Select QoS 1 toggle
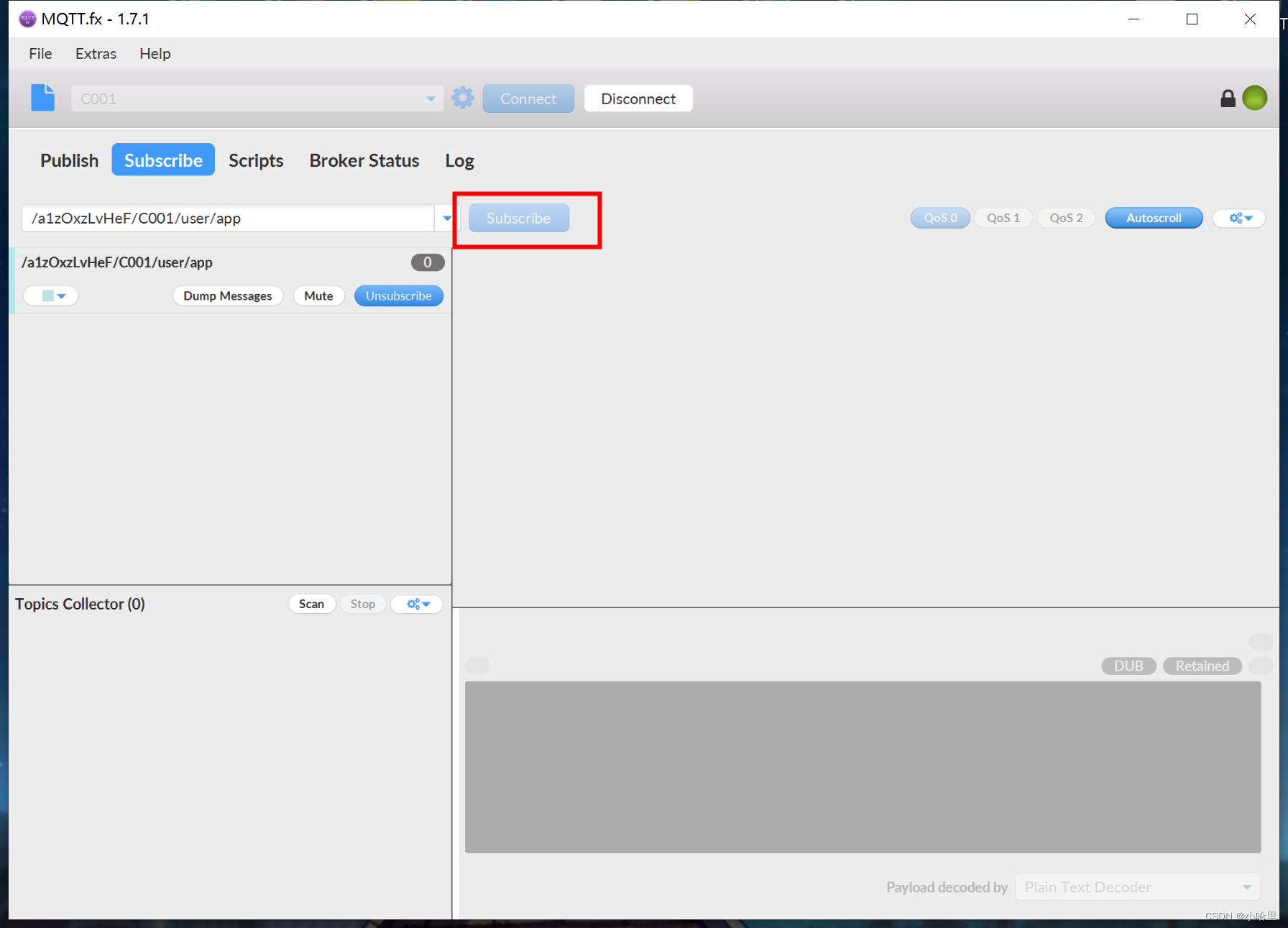Image resolution: width=1288 pixels, height=928 pixels. [1003, 218]
